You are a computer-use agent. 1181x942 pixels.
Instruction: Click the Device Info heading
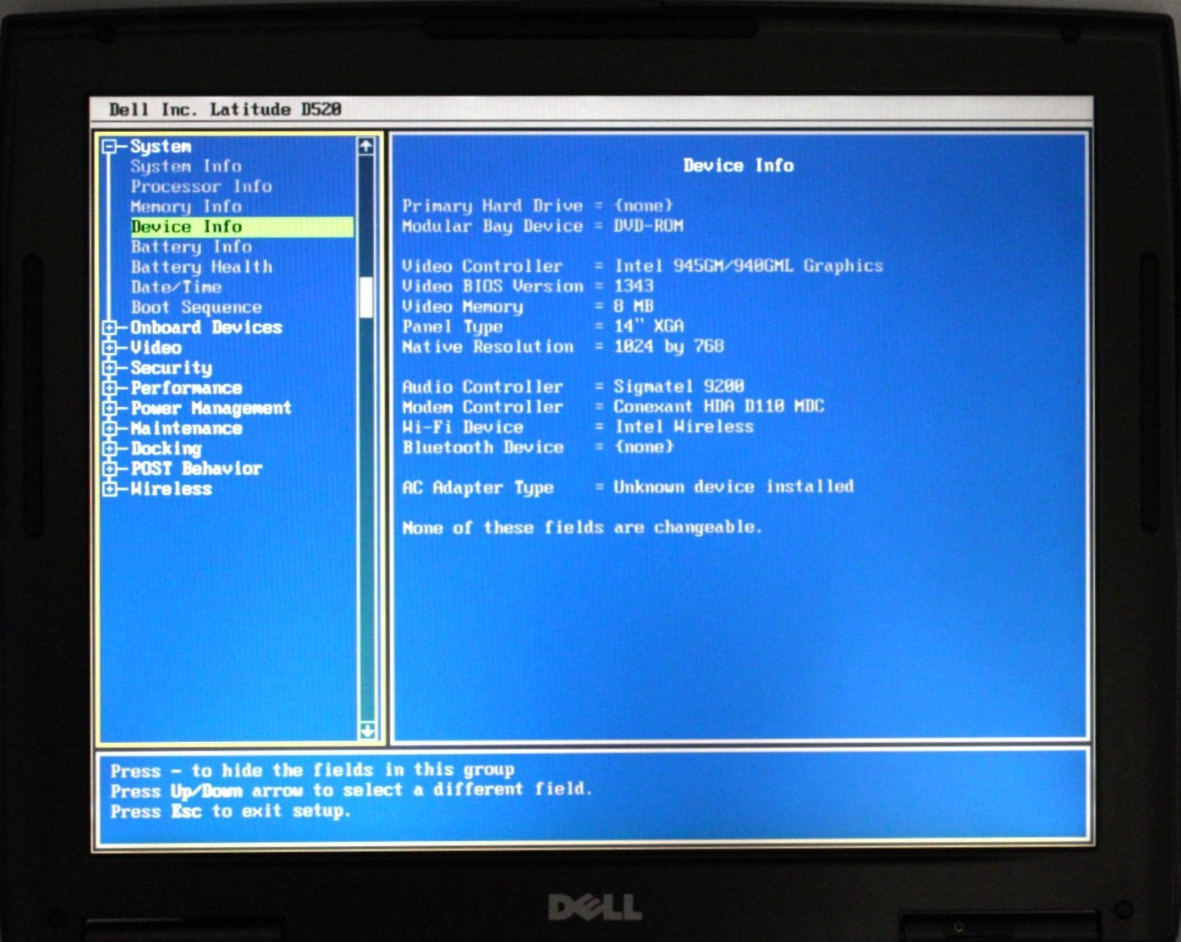click(738, 166)
